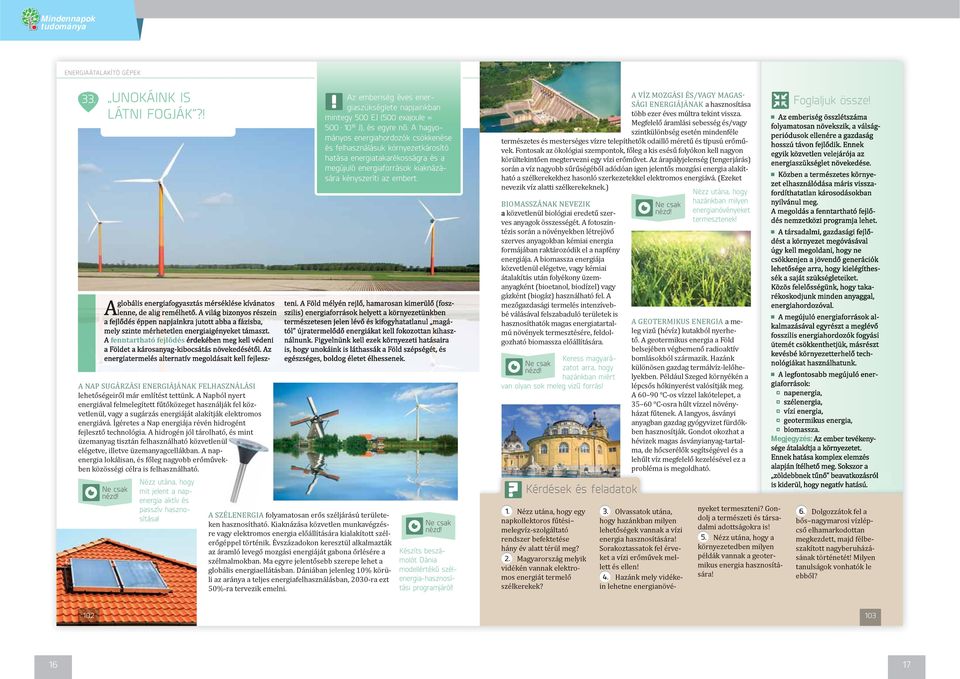Screen dimensions: 960x679
Task: Click the vízi energia list item
Action: (803, 411)
